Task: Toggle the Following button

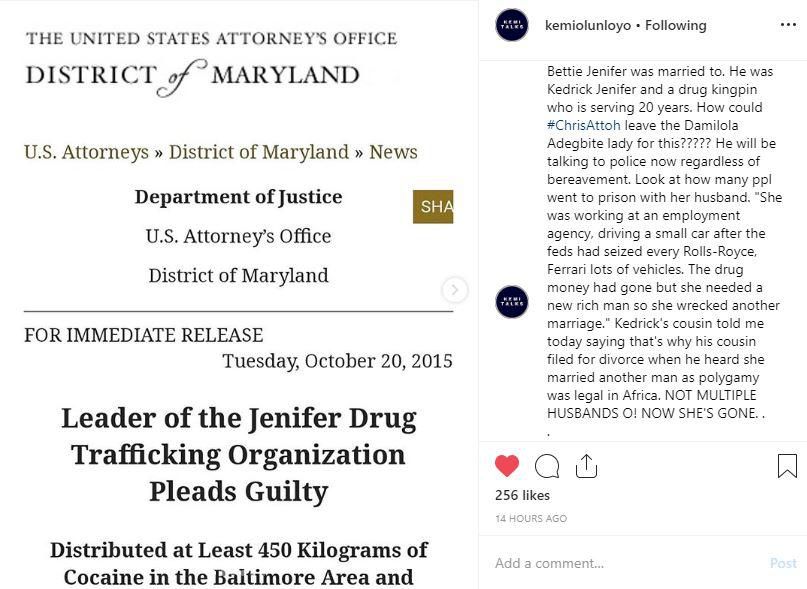Action: click(x=676, y=25)
